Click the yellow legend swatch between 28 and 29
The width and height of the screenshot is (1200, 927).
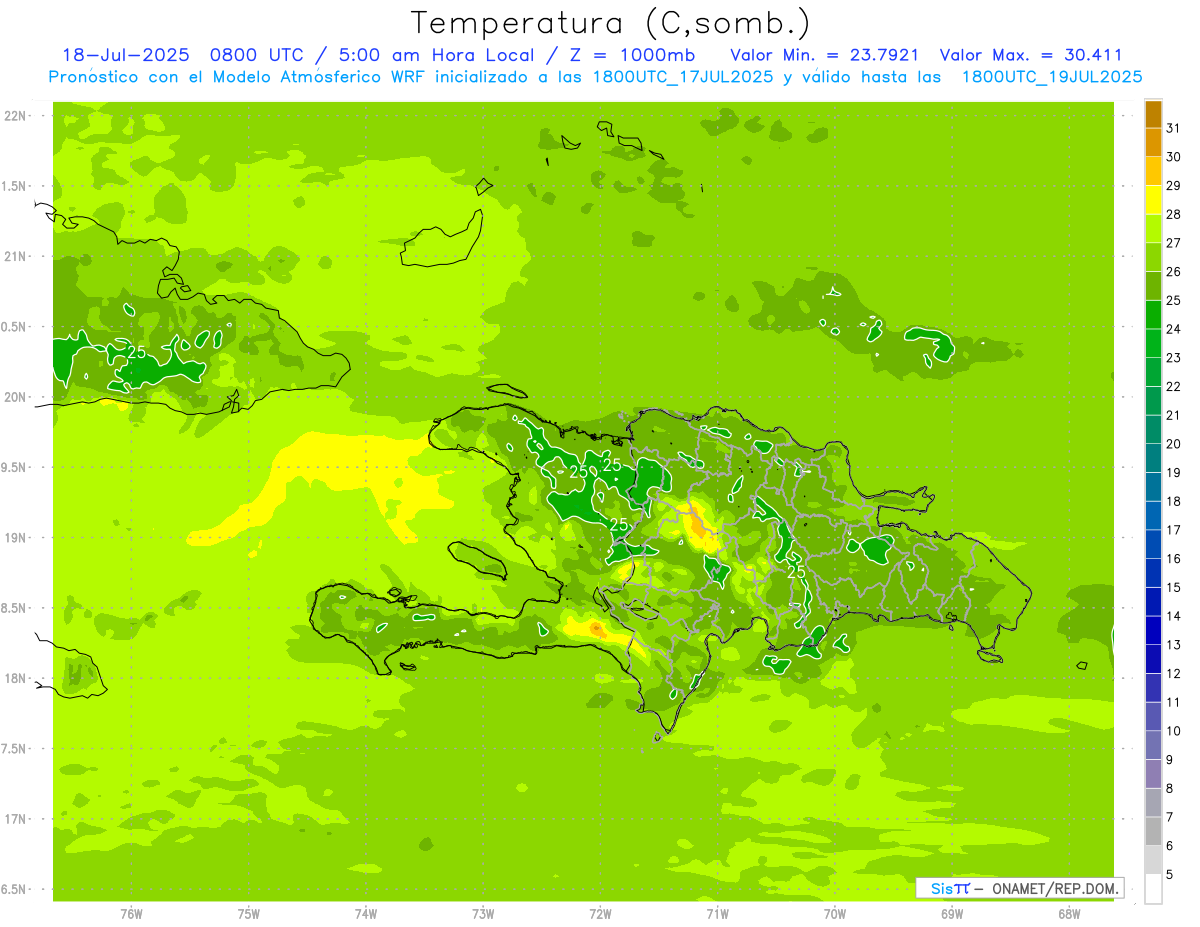coord(1153,200)
